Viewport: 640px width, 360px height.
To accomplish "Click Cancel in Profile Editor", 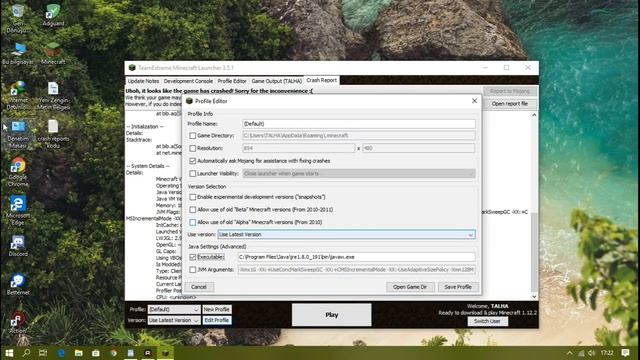I will click(x=199, y=287).
